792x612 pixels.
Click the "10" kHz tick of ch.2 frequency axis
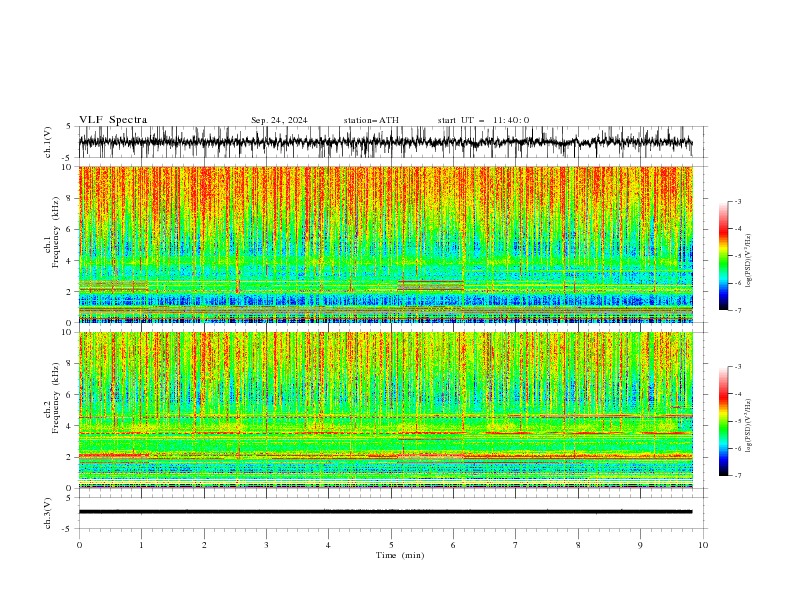click(x=68, y=332)
